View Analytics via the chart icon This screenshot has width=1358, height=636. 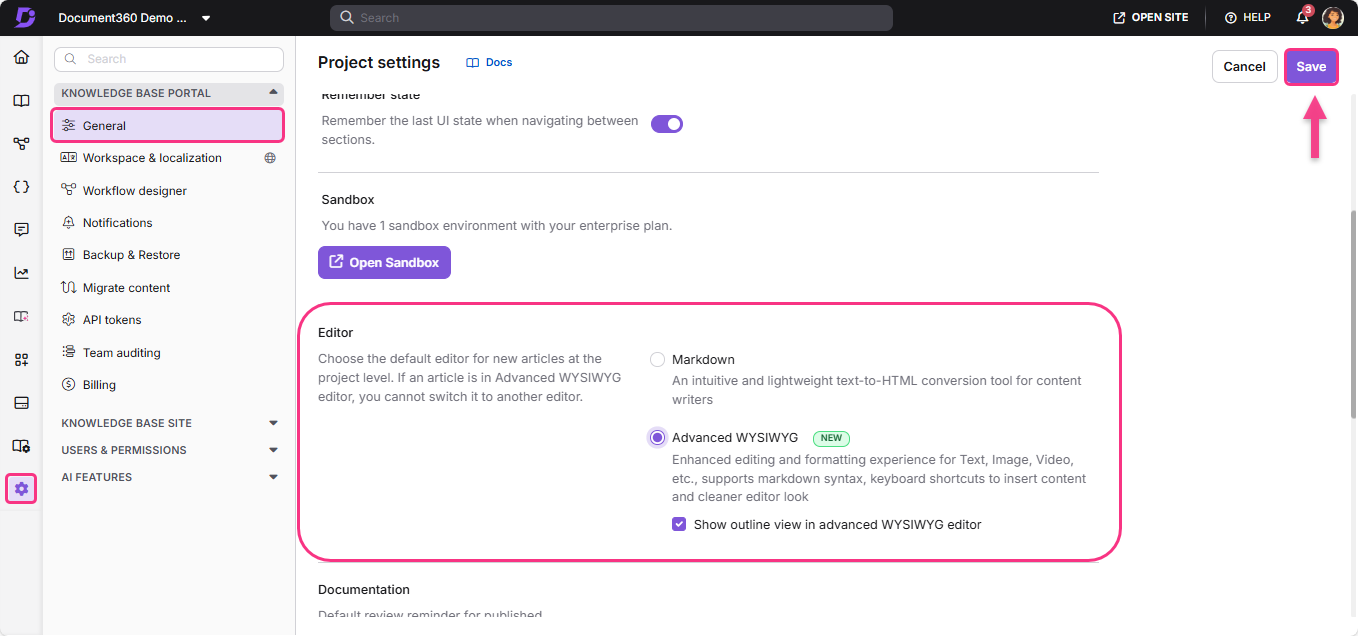pos(21,272)
